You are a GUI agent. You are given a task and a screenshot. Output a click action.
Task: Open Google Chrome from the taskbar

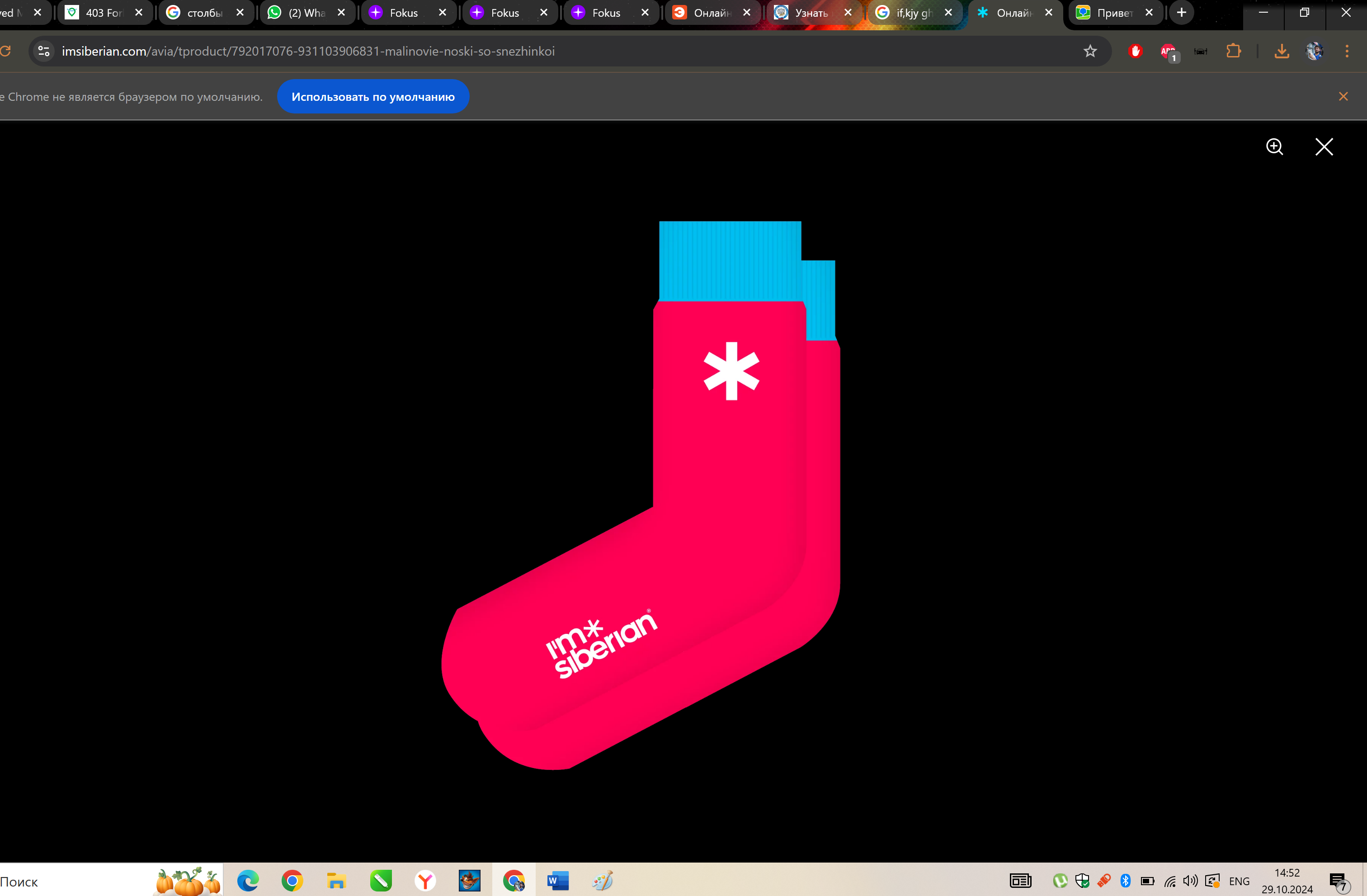coord(292,881)
